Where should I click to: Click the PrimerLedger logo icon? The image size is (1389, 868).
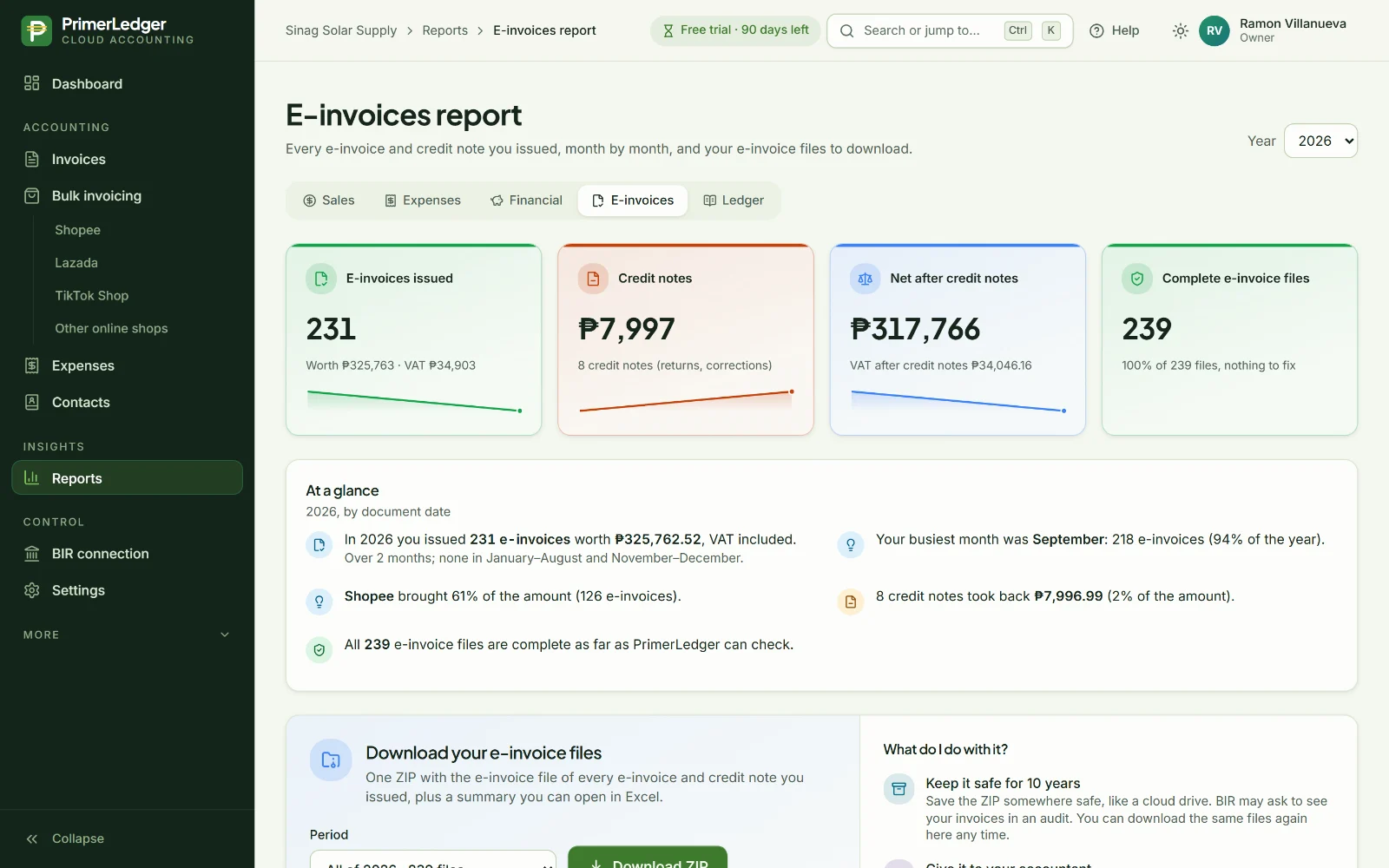36,30
